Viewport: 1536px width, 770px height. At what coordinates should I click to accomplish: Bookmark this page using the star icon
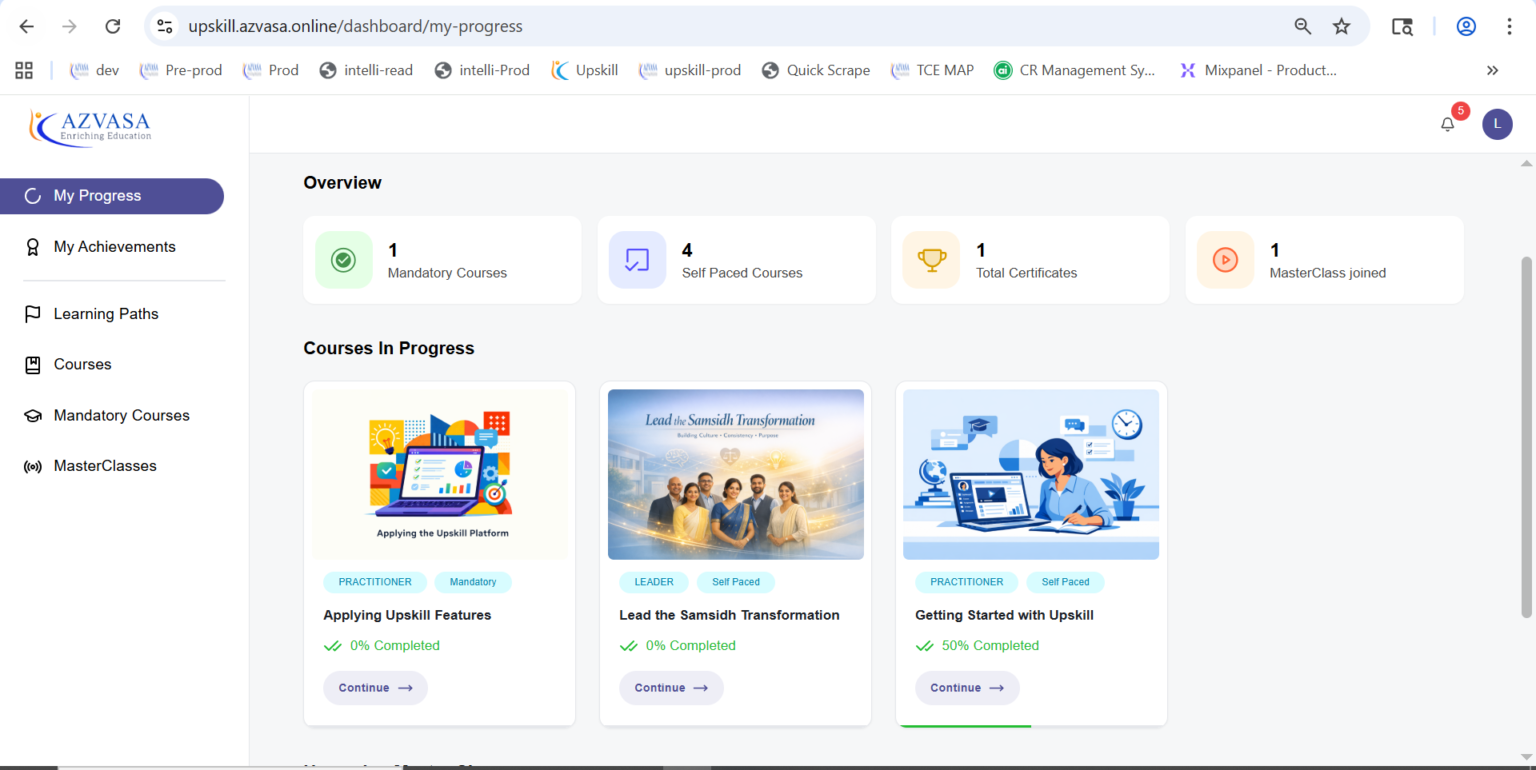[1342, 26]
